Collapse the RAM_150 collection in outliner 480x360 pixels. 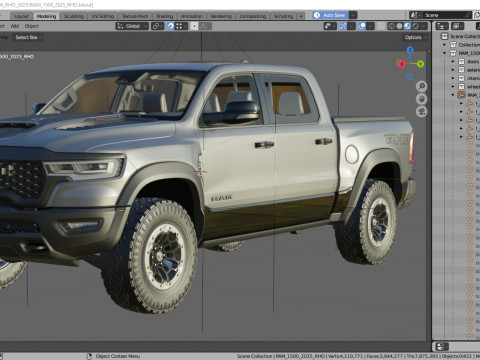[x=445, y=53]
